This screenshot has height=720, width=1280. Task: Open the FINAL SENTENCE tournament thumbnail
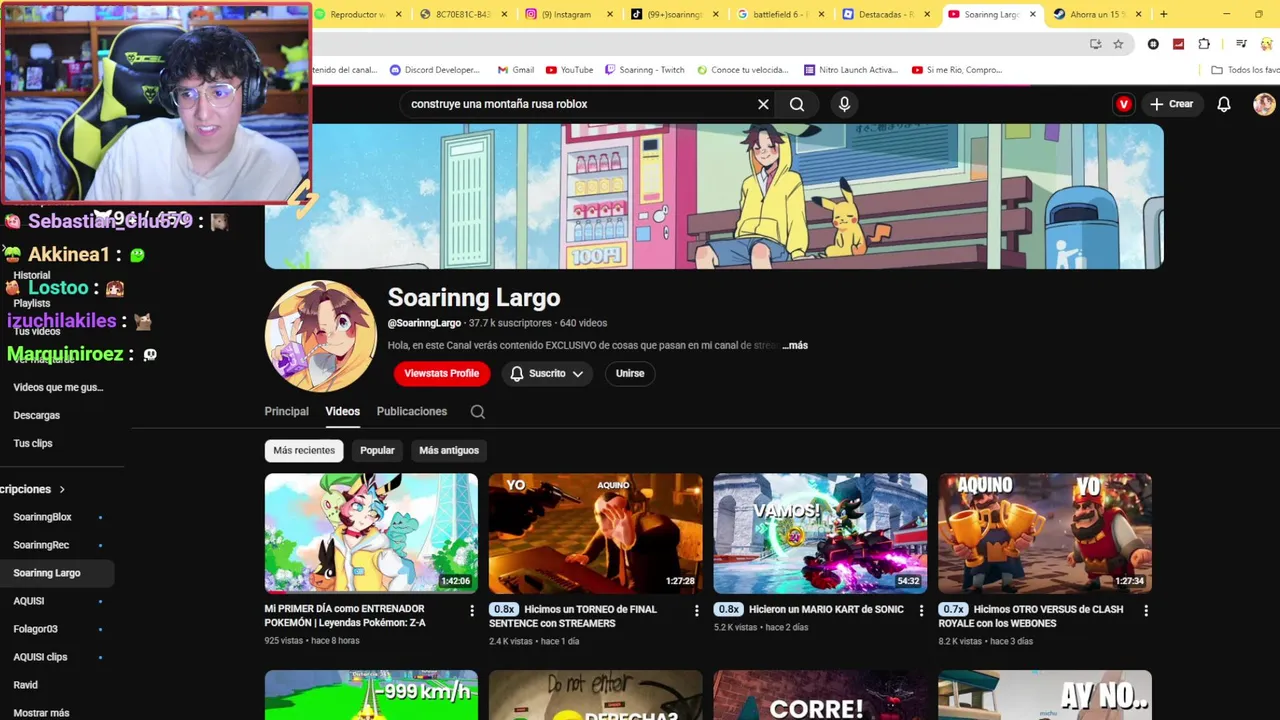(x=596, y=533)
